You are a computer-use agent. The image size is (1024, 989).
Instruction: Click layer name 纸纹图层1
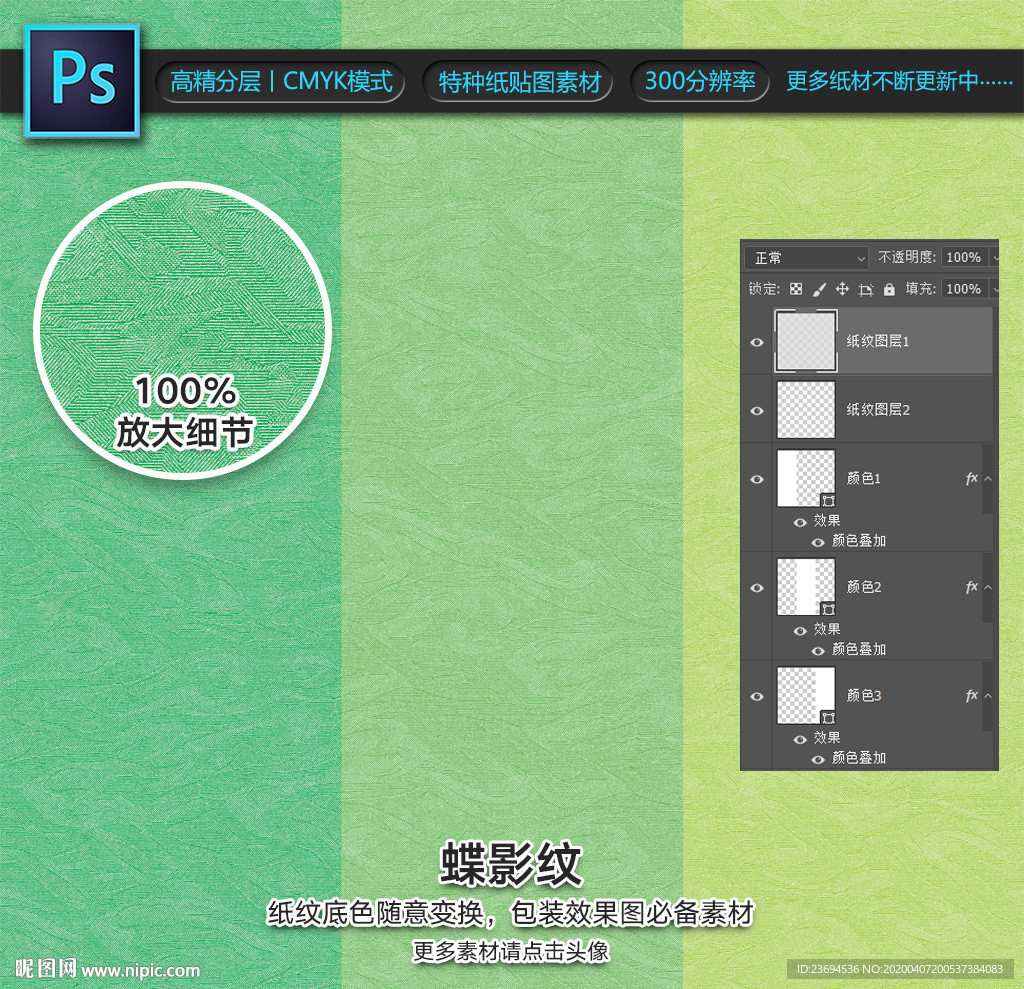coord(878,341)
